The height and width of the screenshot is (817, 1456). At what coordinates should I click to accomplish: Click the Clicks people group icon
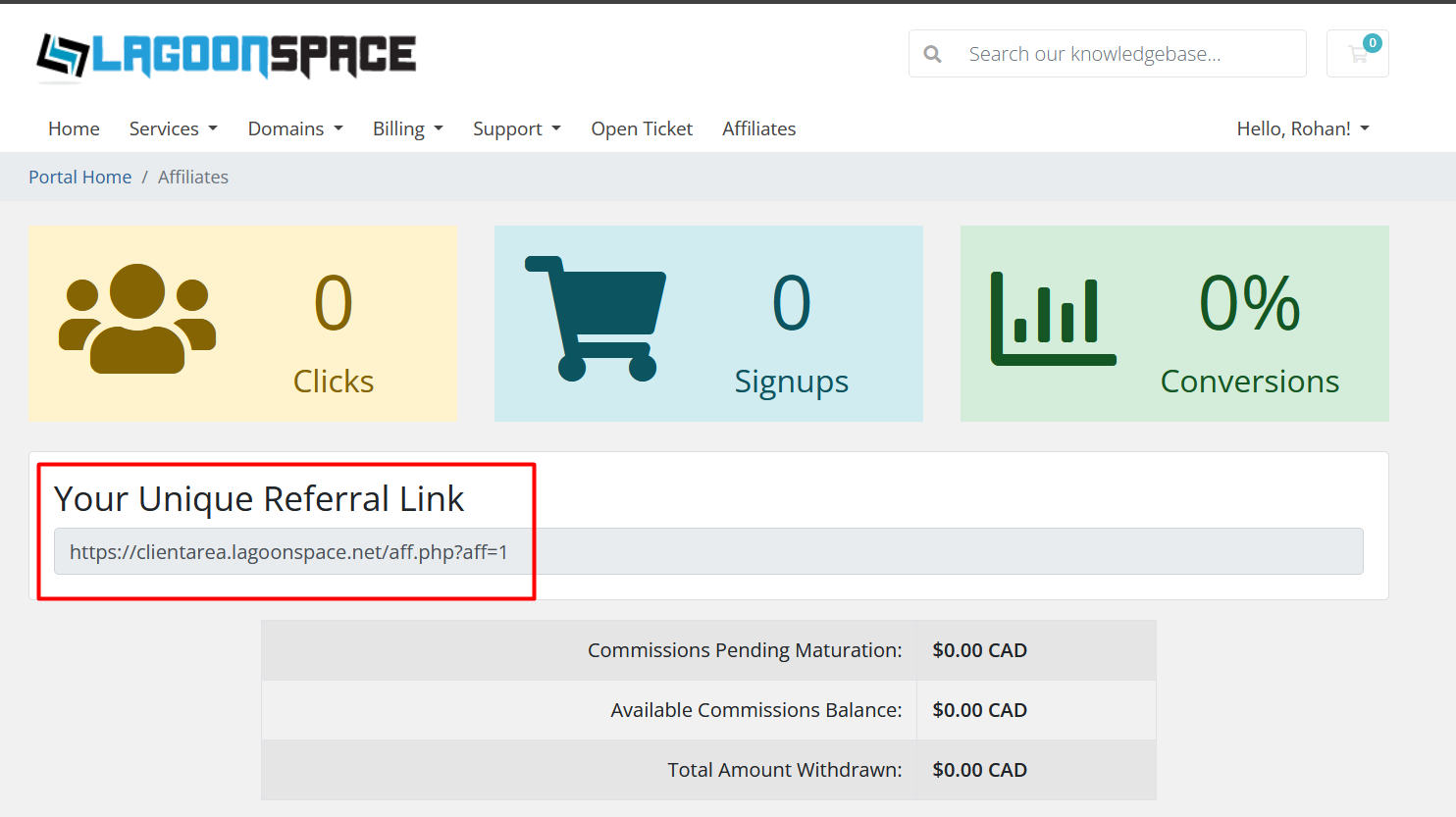click(137, 319)
